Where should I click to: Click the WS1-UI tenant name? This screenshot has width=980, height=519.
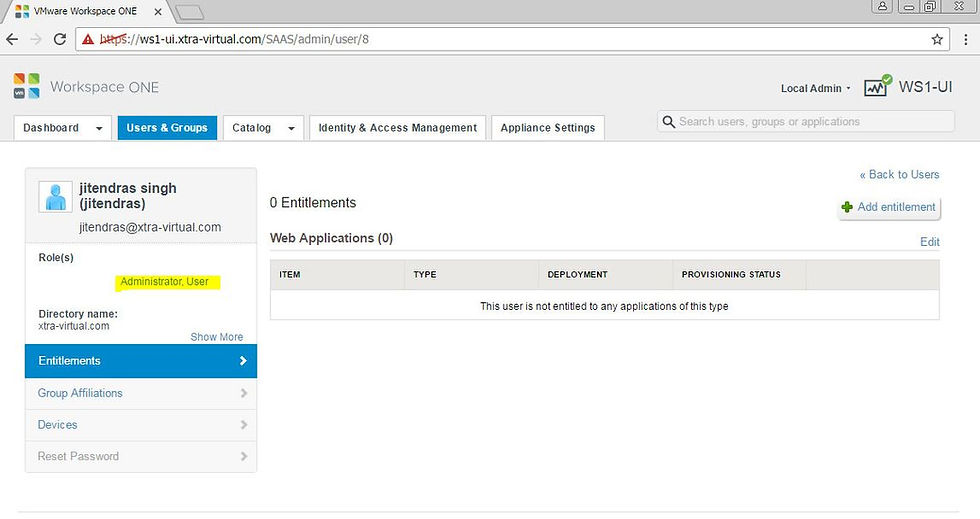(926, 87)
